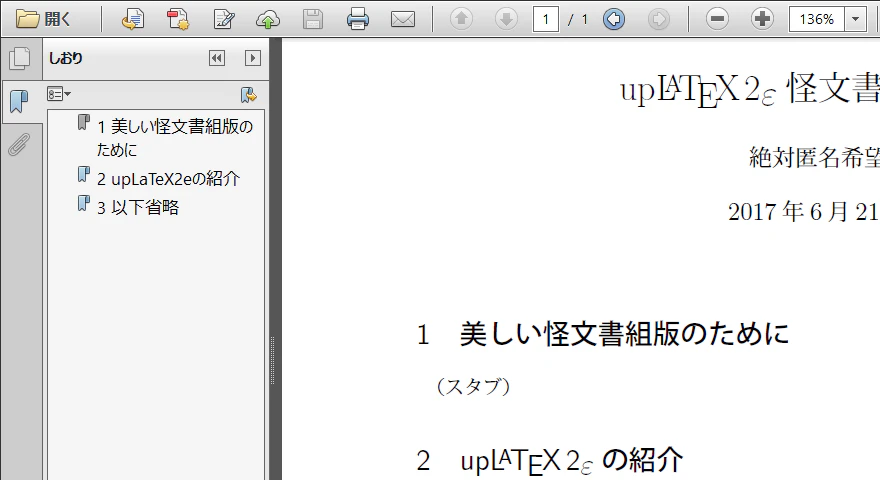Viewport: 880px width, 480px height.
Task: Click the create PDF file icon
Action: click(x=178, y=19)
